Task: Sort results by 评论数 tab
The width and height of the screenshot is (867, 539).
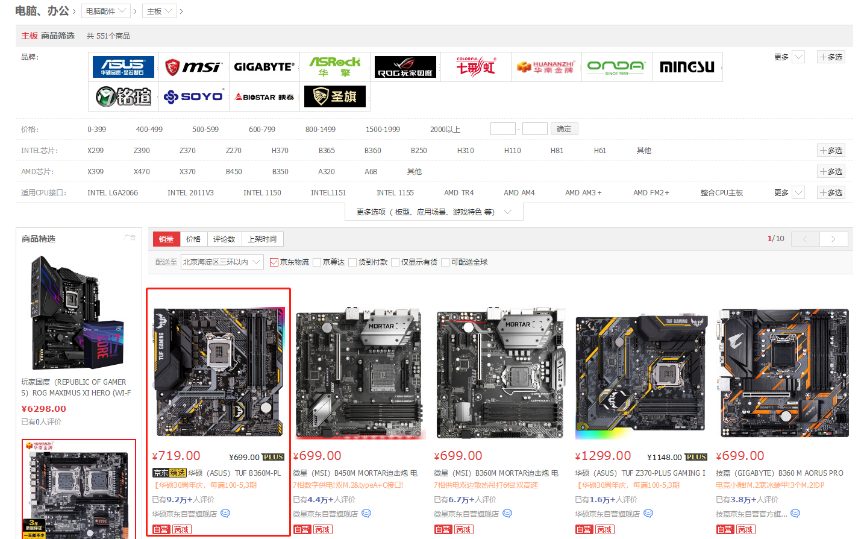Action: tap(224, 239)
